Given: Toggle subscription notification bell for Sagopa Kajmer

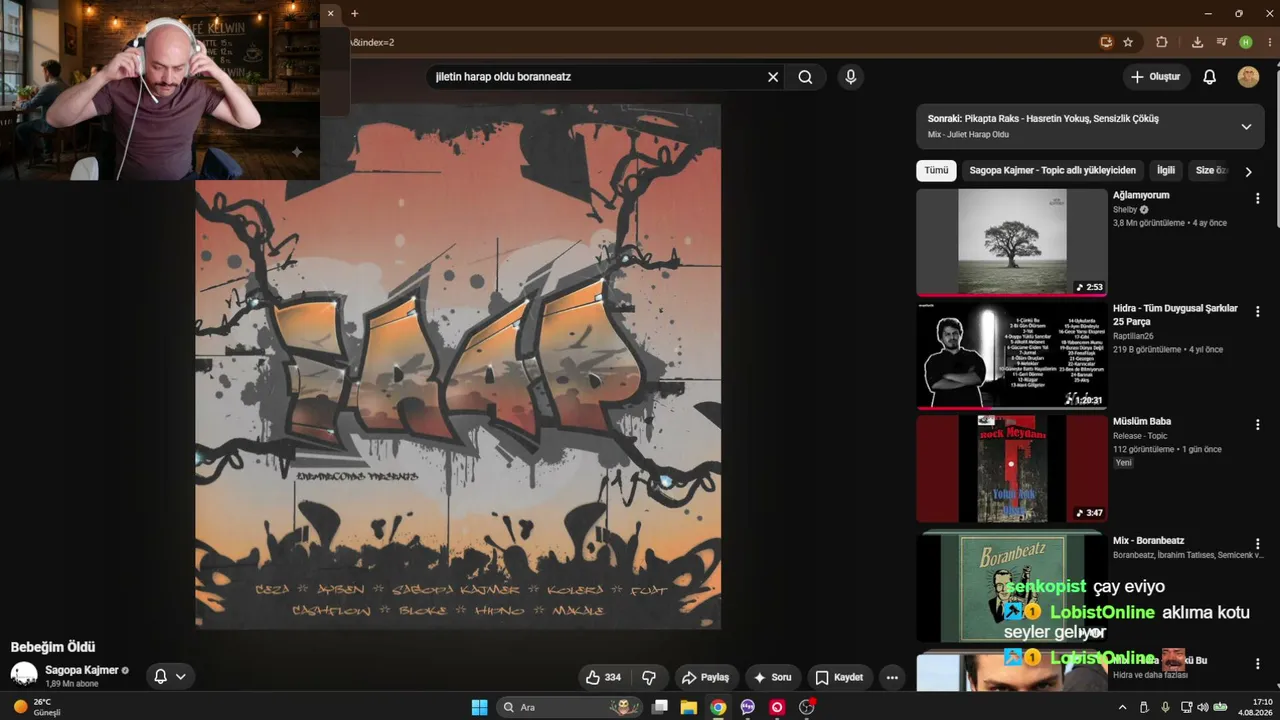Looking at the screenshot, I should point(169,676).
